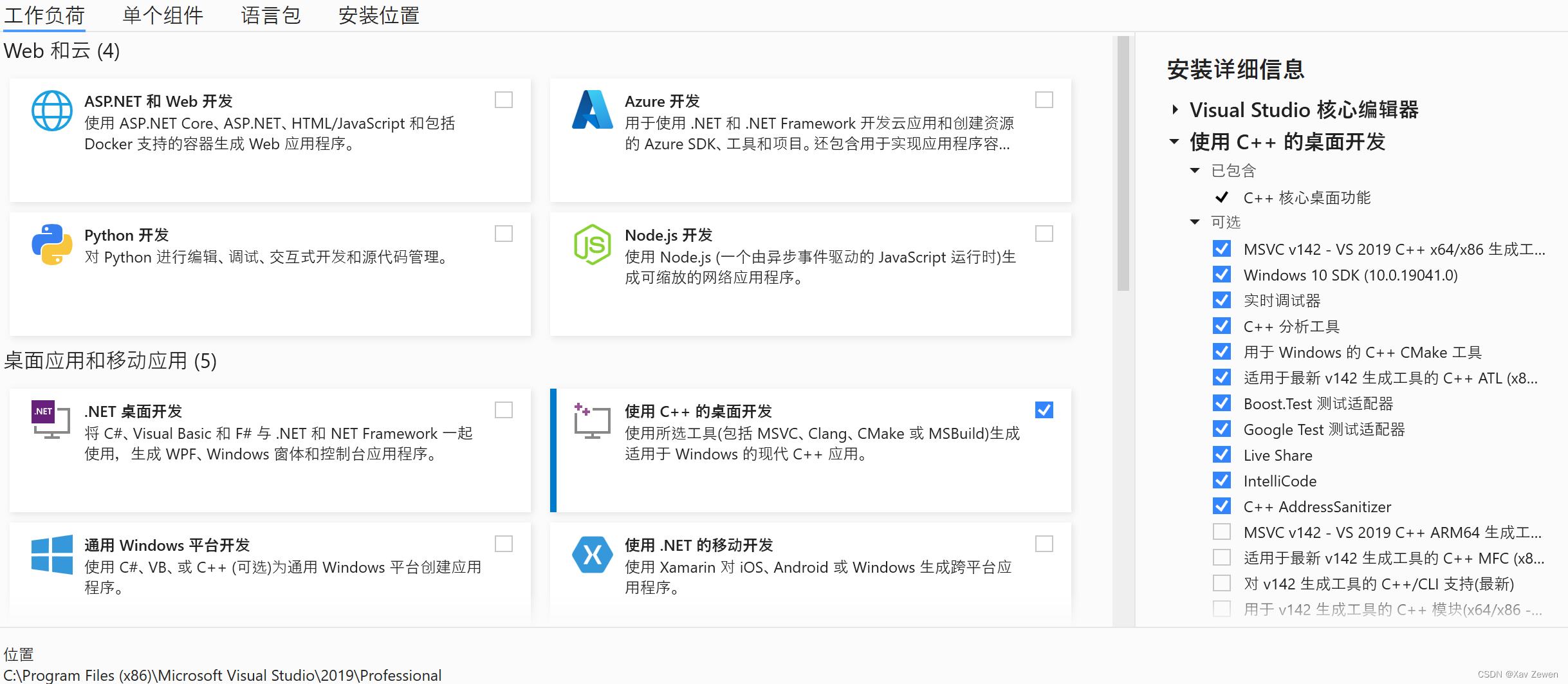This screenshot has height=684, width=1568.
Task: Uncheck the C++ 分析工具 option
Action: [1222, 326]
